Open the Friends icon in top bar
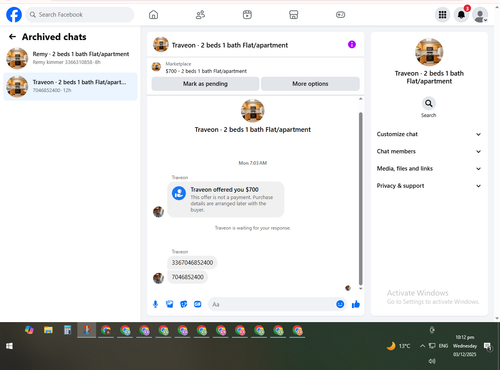This screenshot has height=370, width=500. 200,15
